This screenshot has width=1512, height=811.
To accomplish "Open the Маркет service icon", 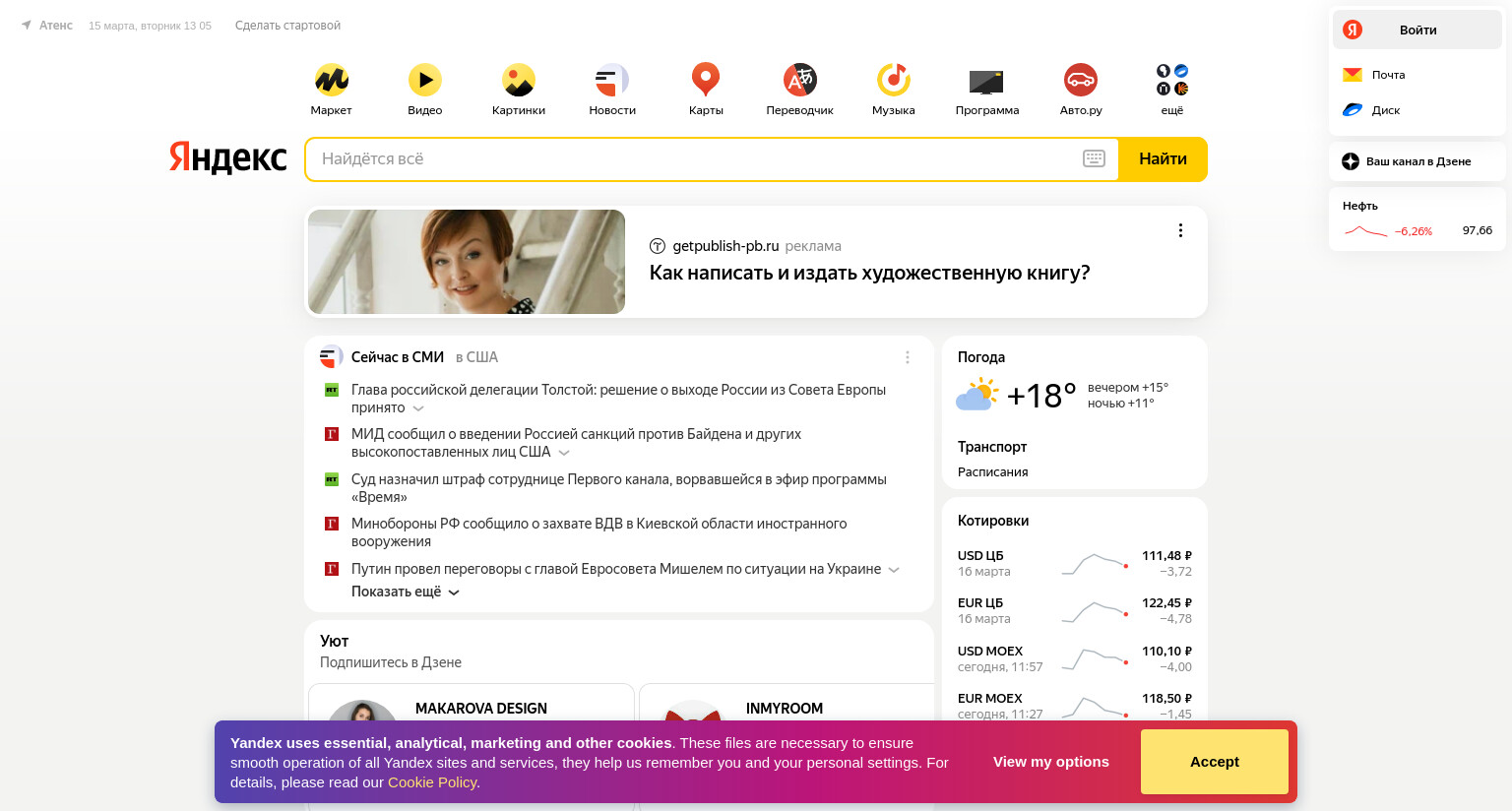I will (331, 80).
